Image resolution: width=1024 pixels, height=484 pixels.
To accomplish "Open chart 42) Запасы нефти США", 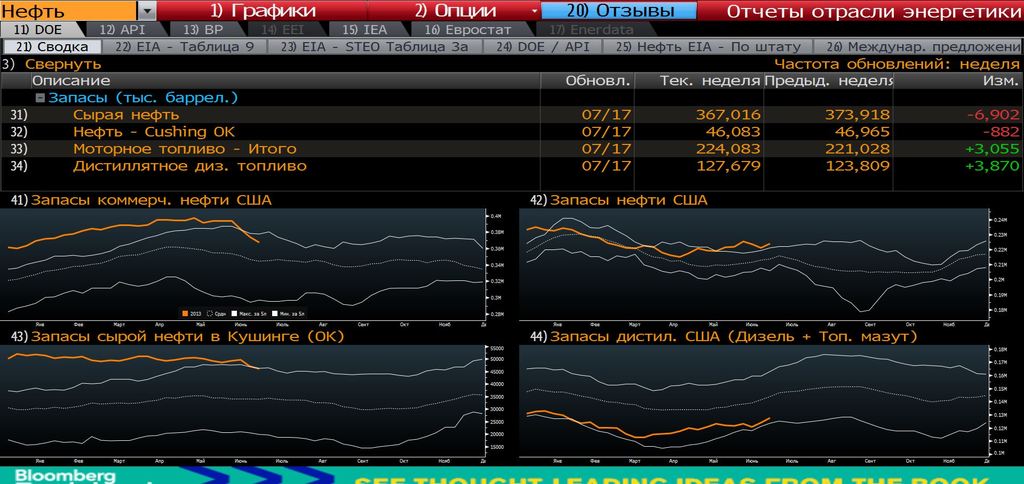I will pos(619,200).
